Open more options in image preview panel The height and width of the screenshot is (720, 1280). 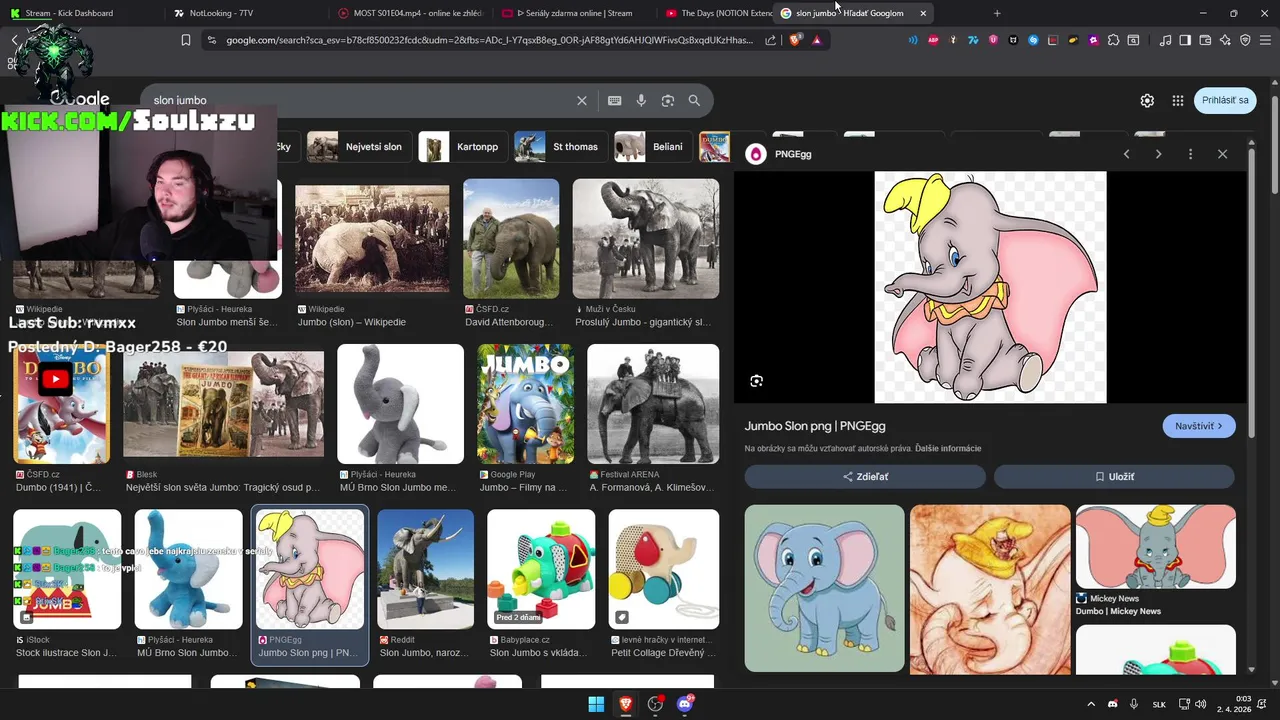pyautogui.click(x=1190, y=154)
